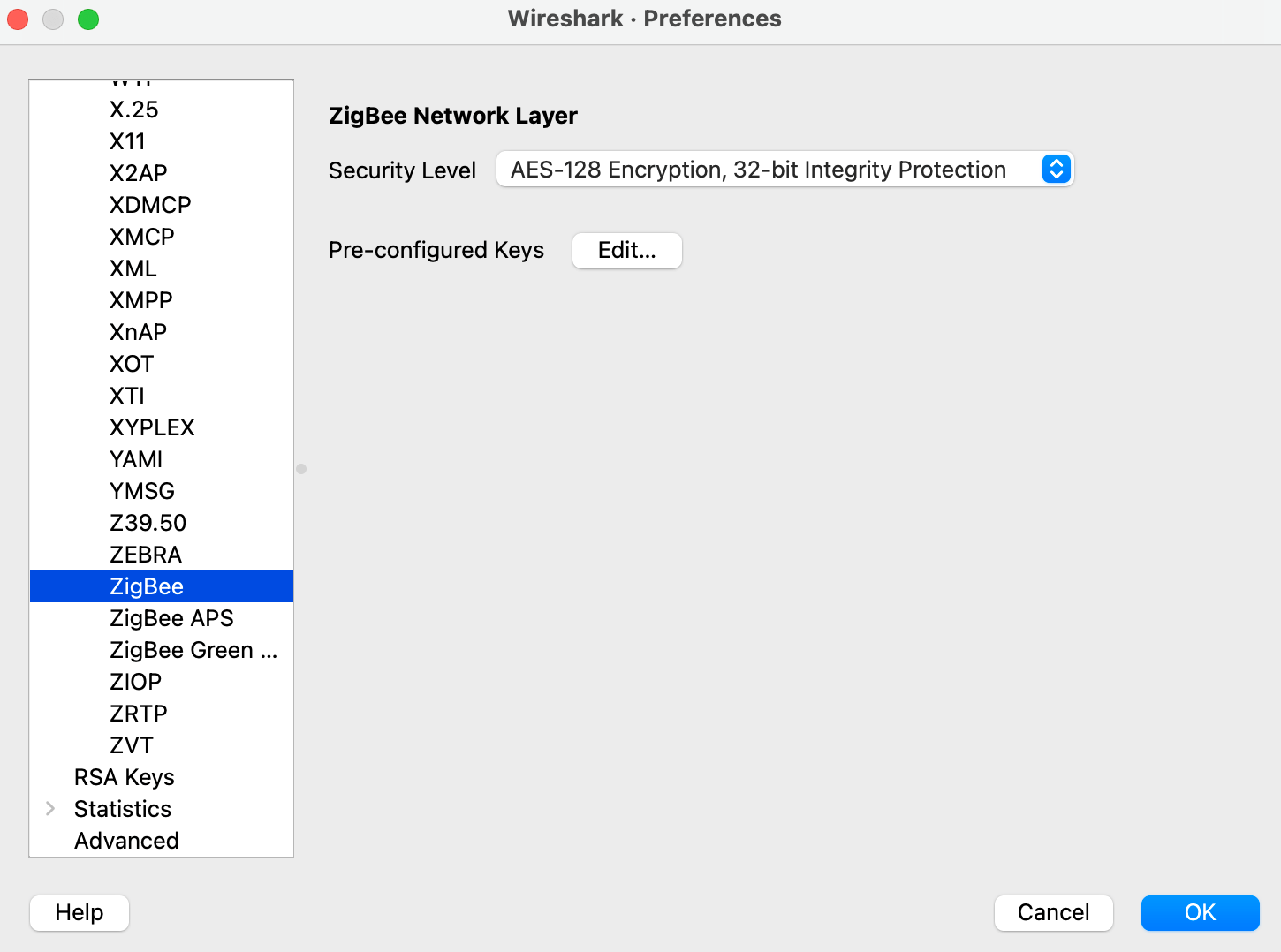This screenshot has width=1281, height=952.
Task: Open ZIOP protocol preferences
Action: (135, 681)
